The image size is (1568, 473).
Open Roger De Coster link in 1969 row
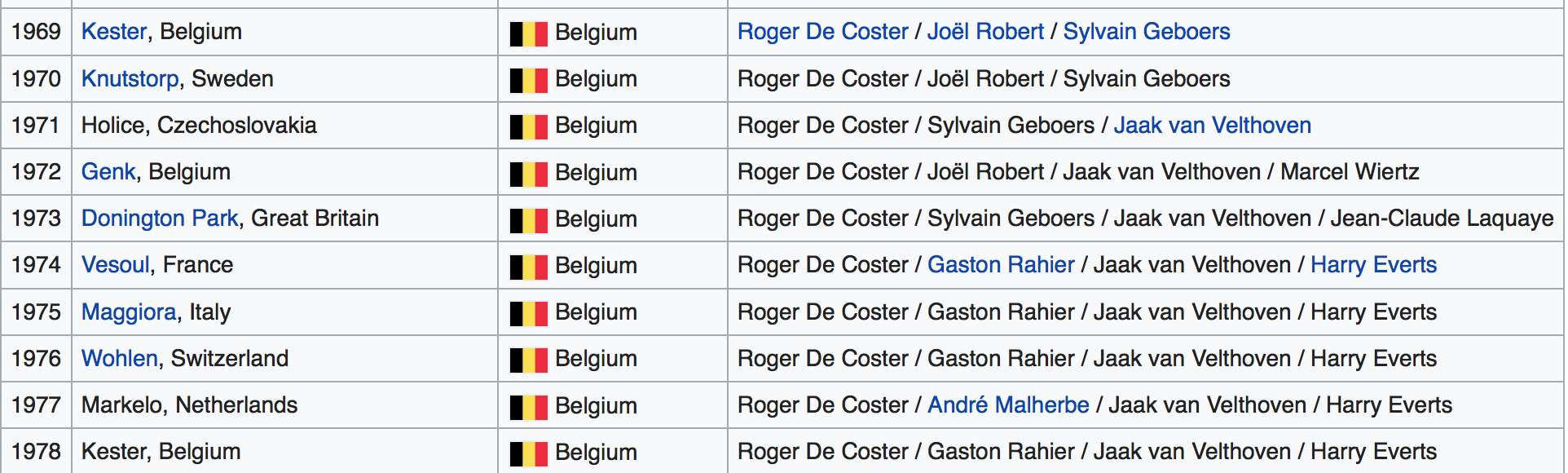click(x=823, y=32)
